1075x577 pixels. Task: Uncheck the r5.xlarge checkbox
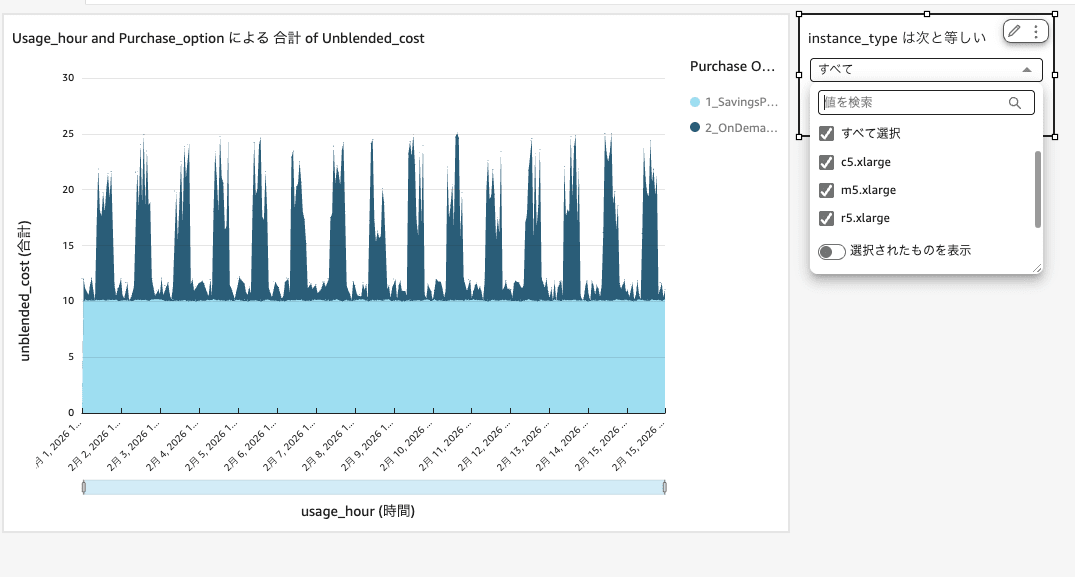[x=826, y=217]
